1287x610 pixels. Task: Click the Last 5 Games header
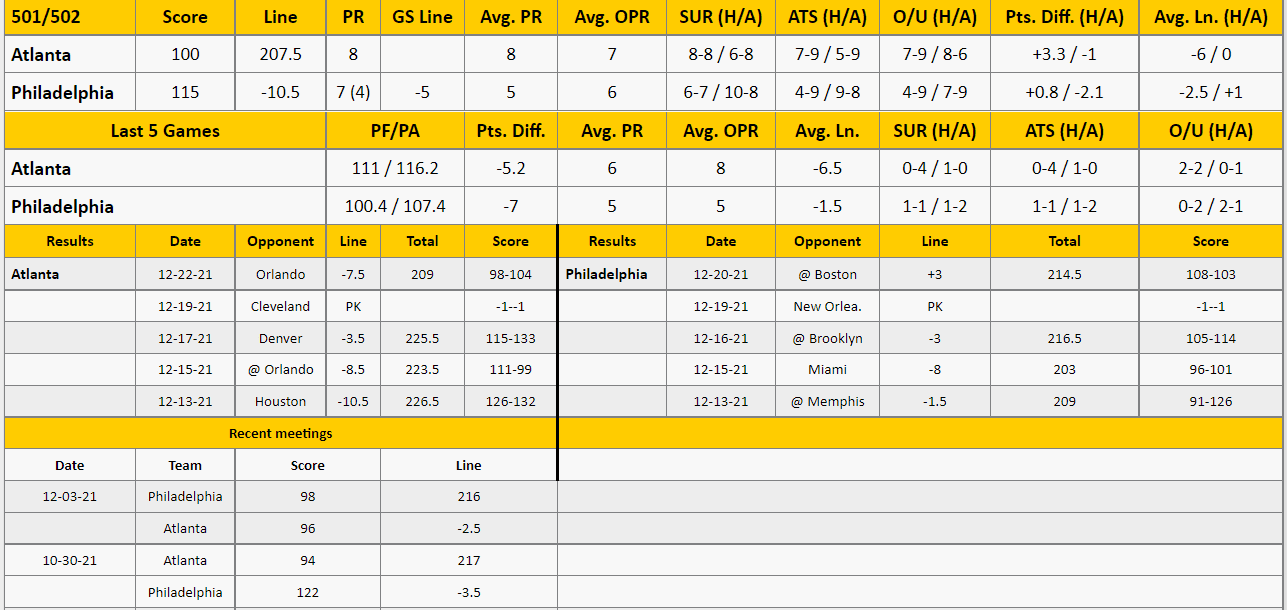click(165, 131)
